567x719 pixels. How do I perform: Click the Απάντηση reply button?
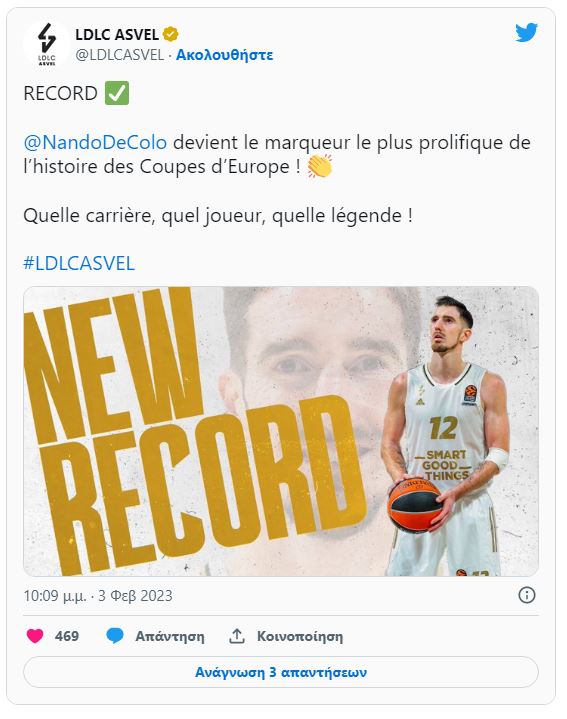[170, 636]
